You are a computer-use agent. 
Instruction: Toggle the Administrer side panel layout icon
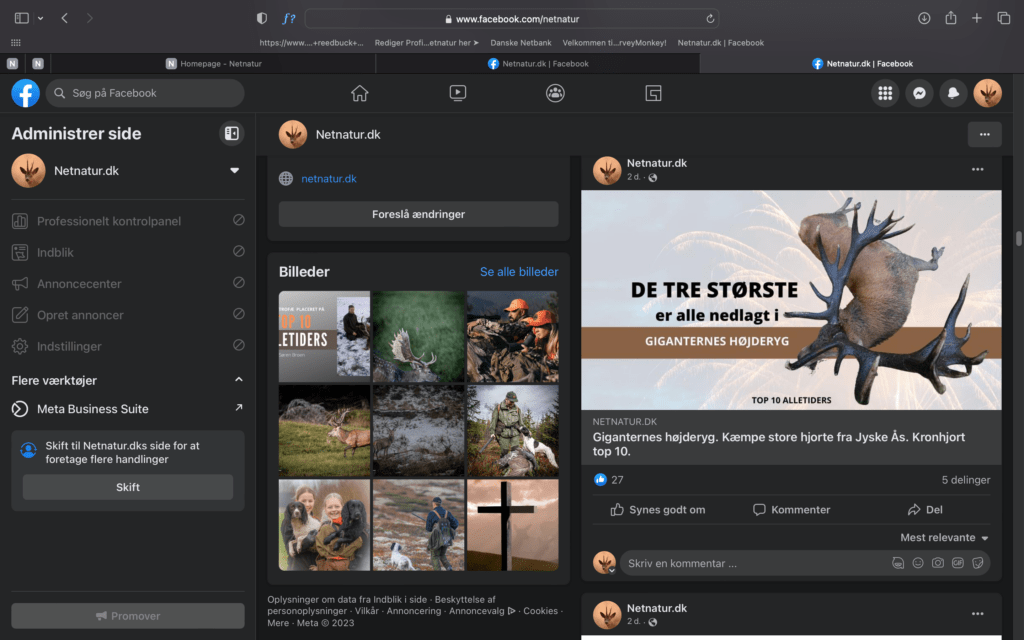coord(231,133)
